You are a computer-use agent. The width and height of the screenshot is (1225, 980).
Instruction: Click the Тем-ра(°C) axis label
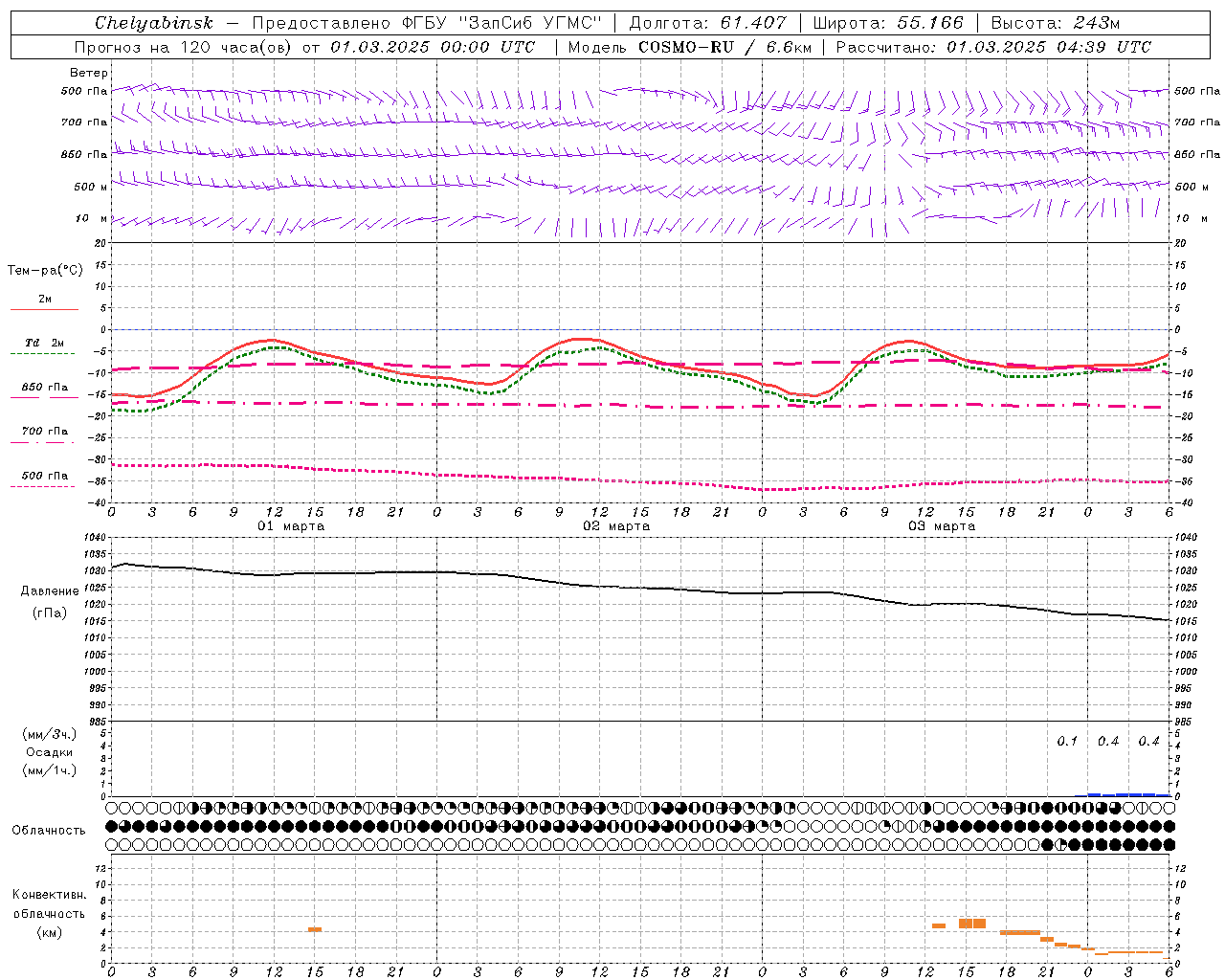click(x=45, y=271)
